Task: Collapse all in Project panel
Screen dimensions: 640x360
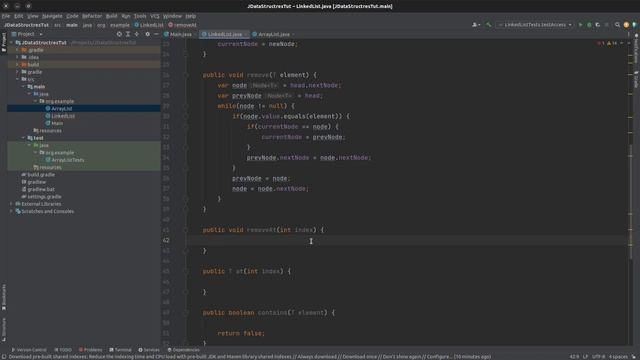Action: (137, 34)
